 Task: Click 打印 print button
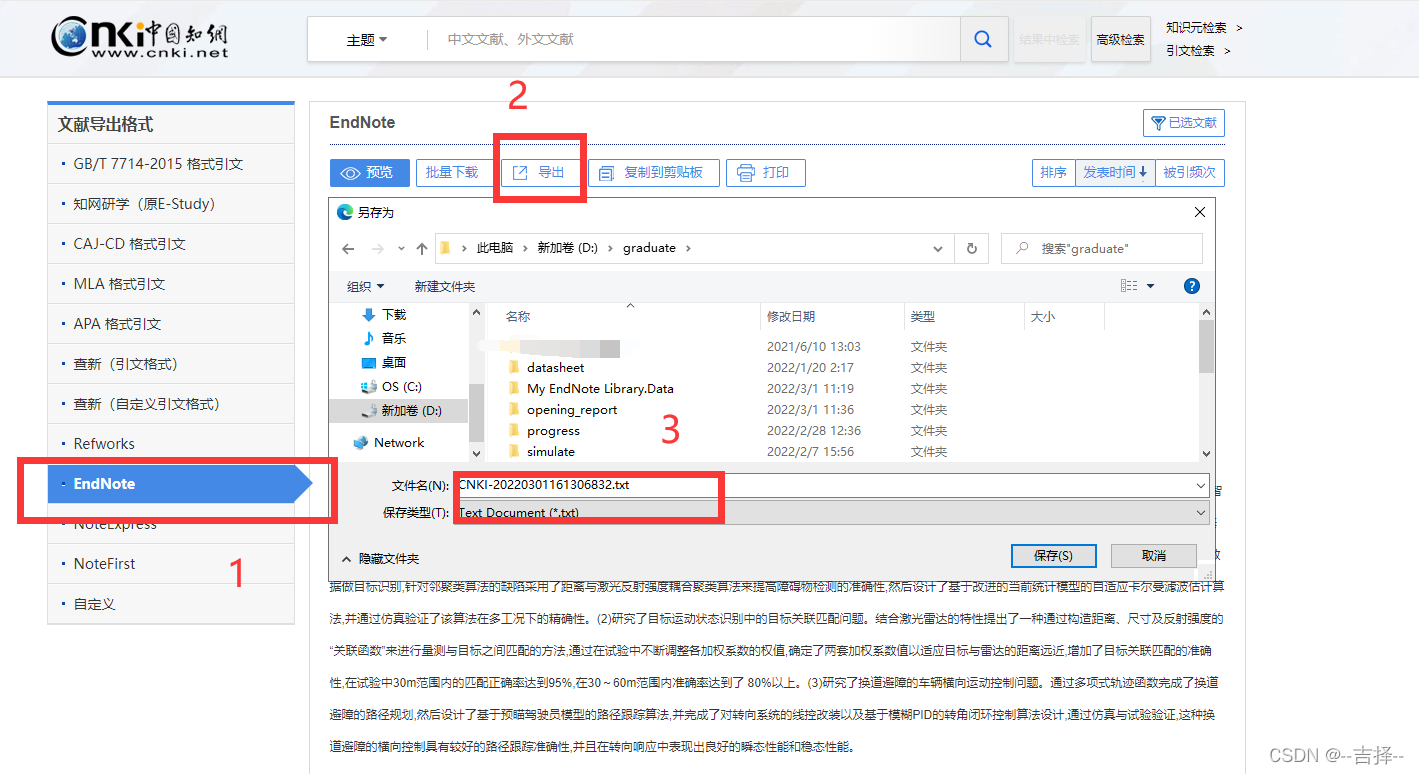coord(765,173)
